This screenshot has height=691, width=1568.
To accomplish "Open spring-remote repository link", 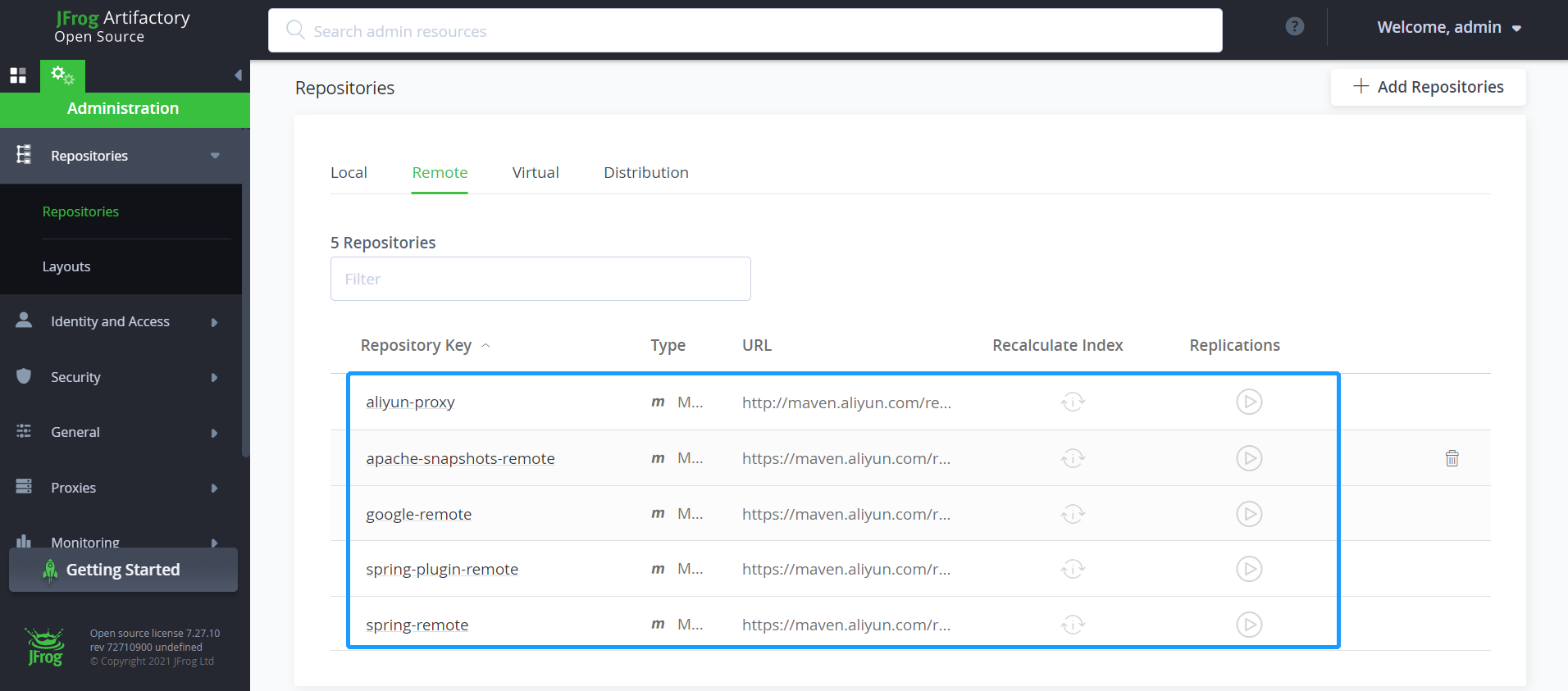I will point(417,625).
